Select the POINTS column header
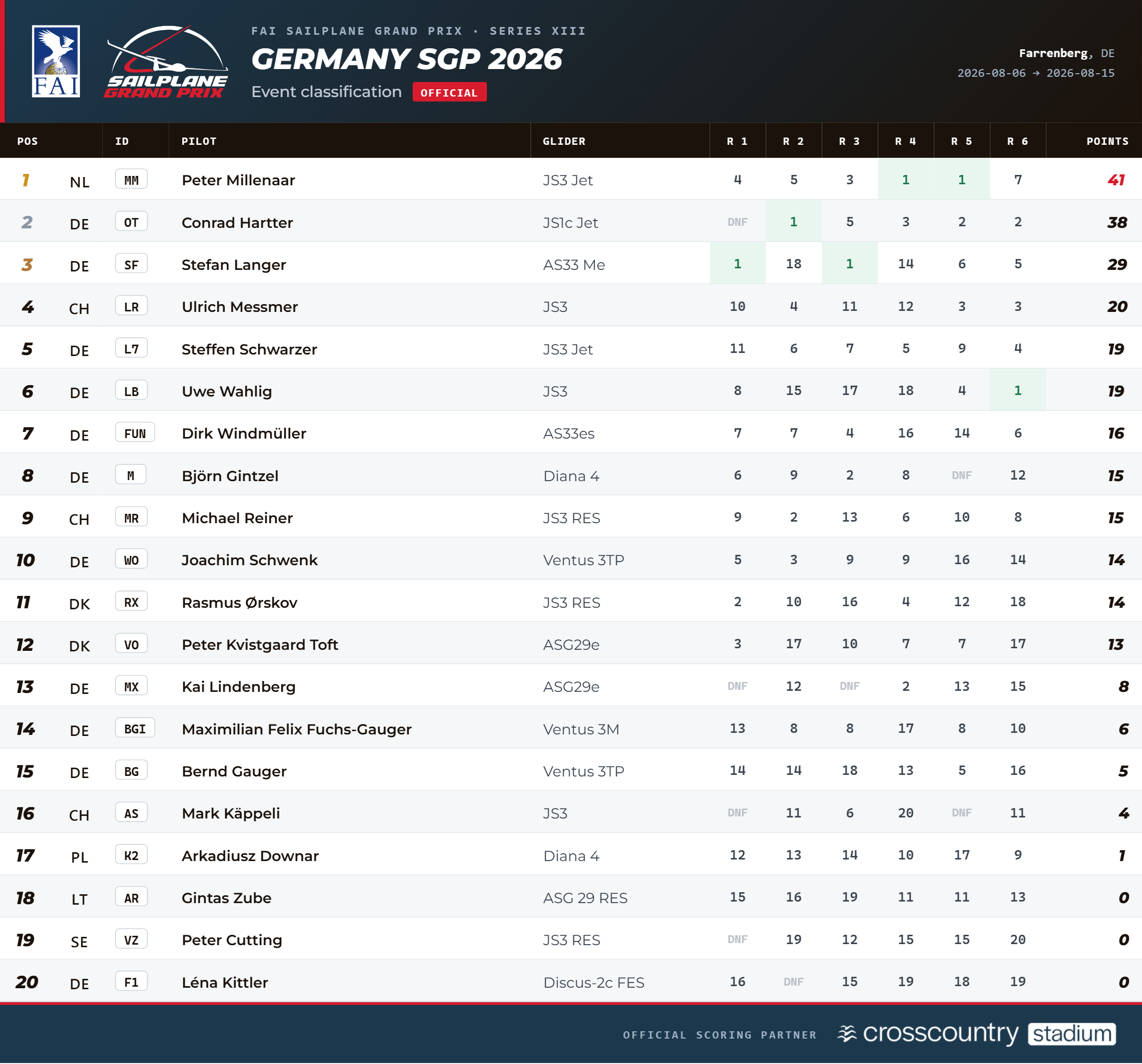The width and height of the screenshot is (1142, 1064). click(1107, 141)
